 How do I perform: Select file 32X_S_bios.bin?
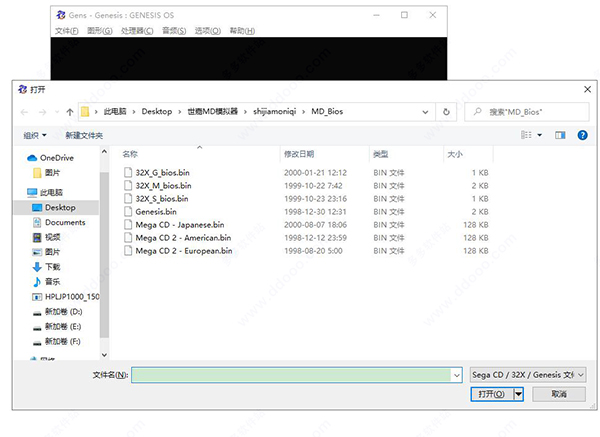pyautogui.click(x=162, y=199)
